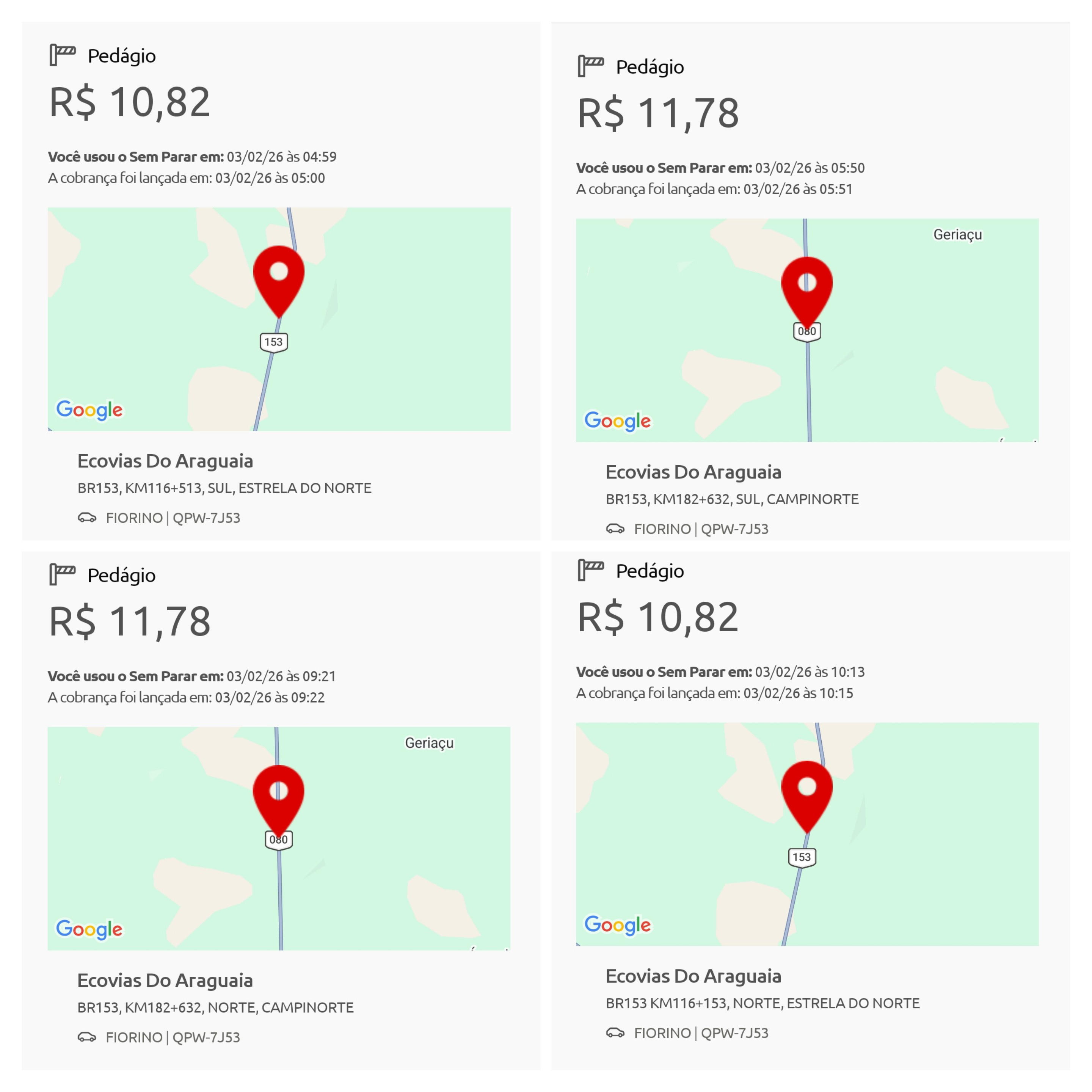Click the toll gate icon beside the 05:50 Pedágio

(x=591, y=66)
